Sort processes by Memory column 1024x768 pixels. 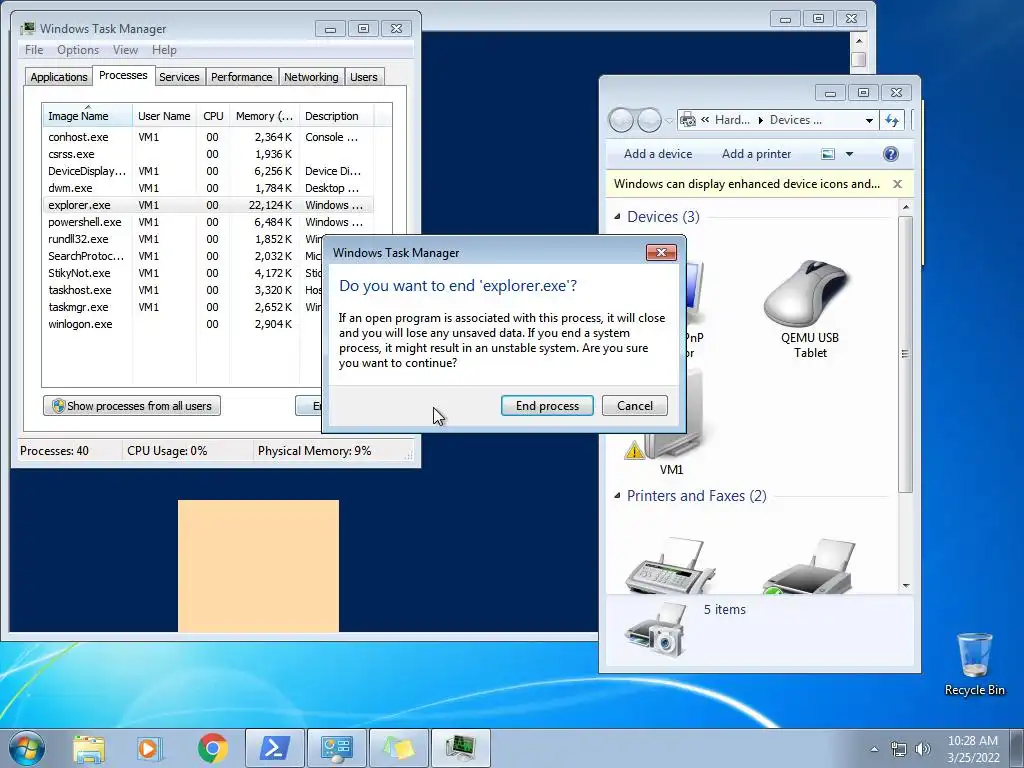point(264,116)
